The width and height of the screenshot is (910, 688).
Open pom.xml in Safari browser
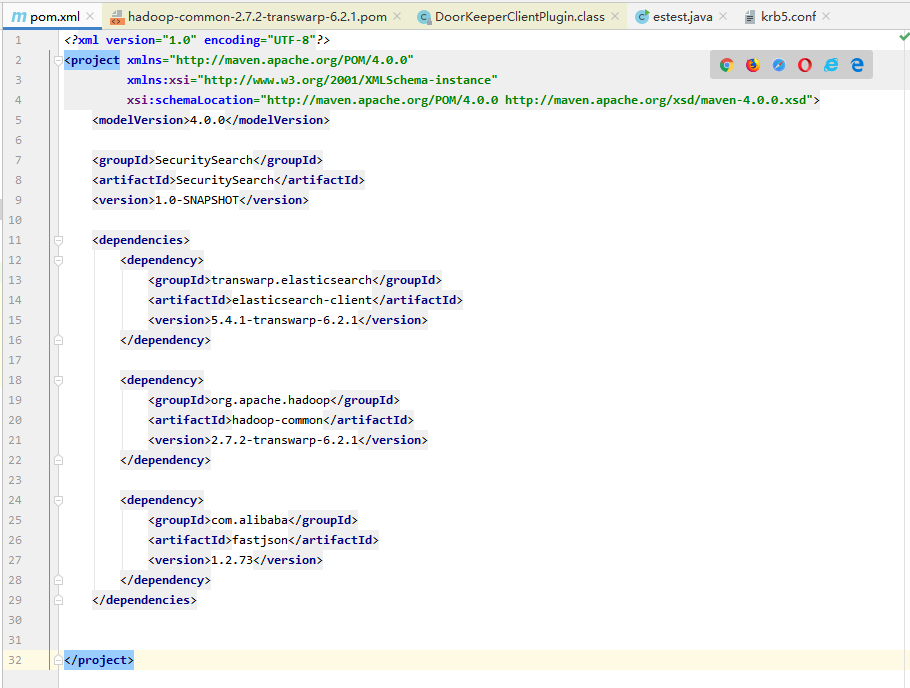coord(779,65)
